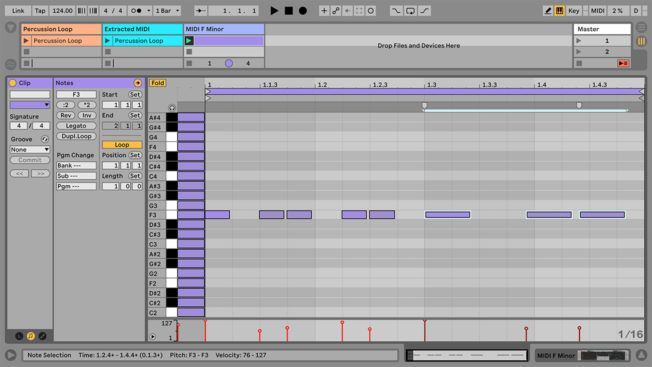This screenshot has width=652, height=367.
Task: Toggle MIDI map mode
Action: pos(598,11)
